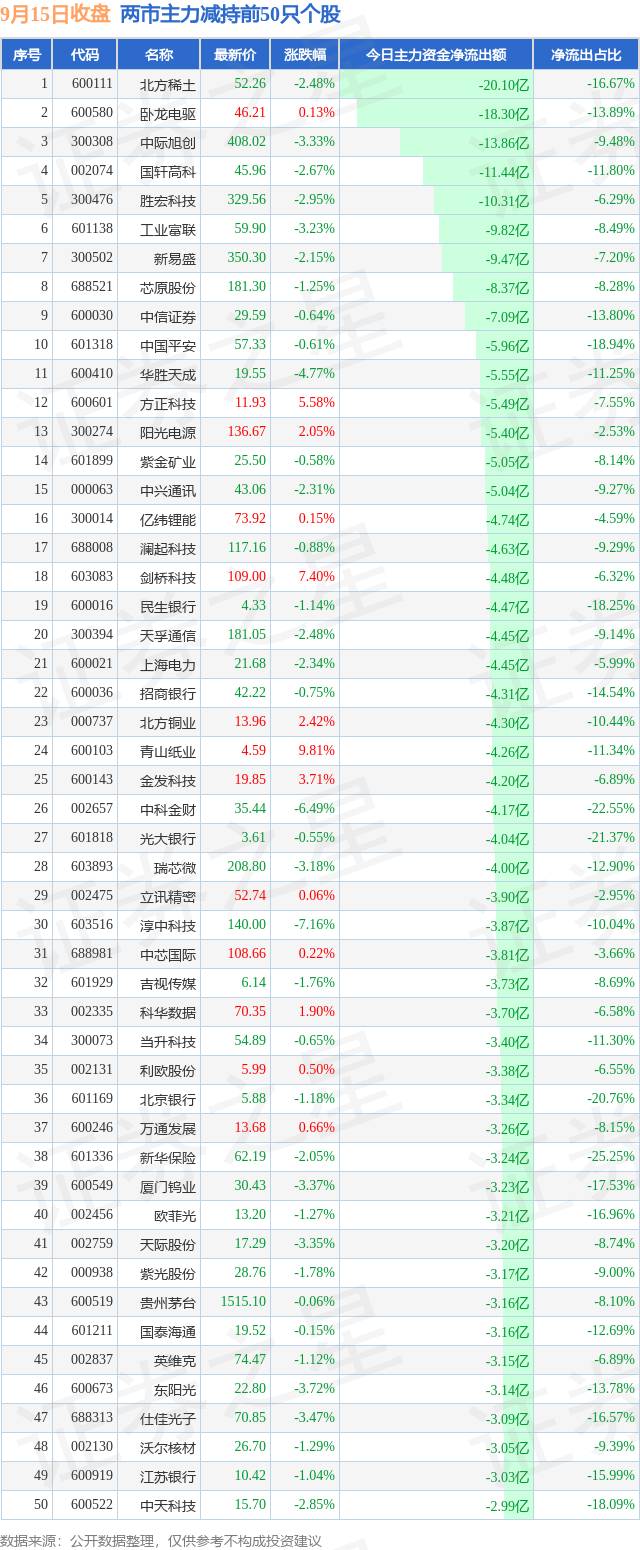Viewport: 640px width, 1550px height.
Task: Select the stock name 上海电力
Action: click(168, 664)
